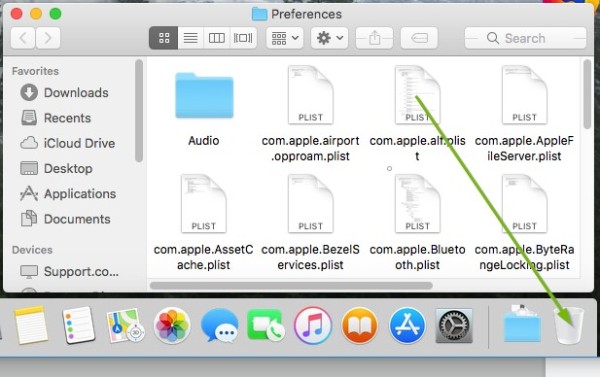Viewport: 600px width, 377px height.
Task: Select the Support.co... device in sidebar
Action: click(x=69, y=271)
